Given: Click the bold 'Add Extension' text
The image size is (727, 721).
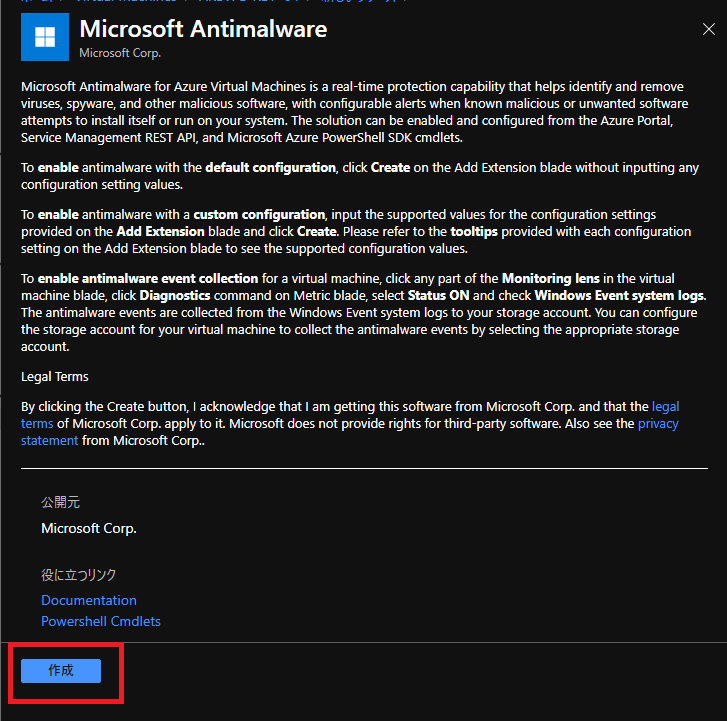Looking at the screenshot, I should (x=160, y=232).
